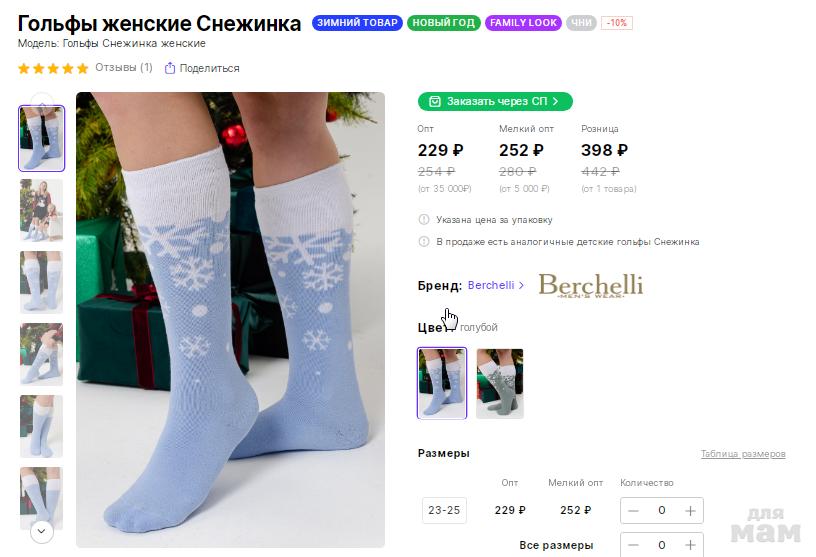Click the Berchelli brand logo
The width and height of the screenshot is (816, 557).
coord(590,285)
